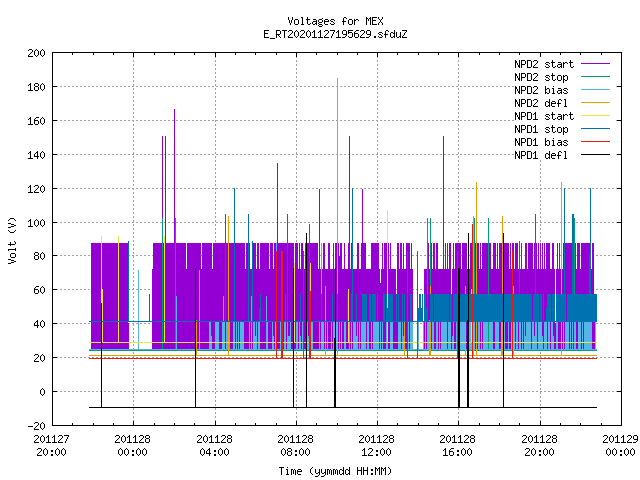Click the black NPD1 defl legend line
640x480 pixels.
pyautogui.click(x=595, y=155)
